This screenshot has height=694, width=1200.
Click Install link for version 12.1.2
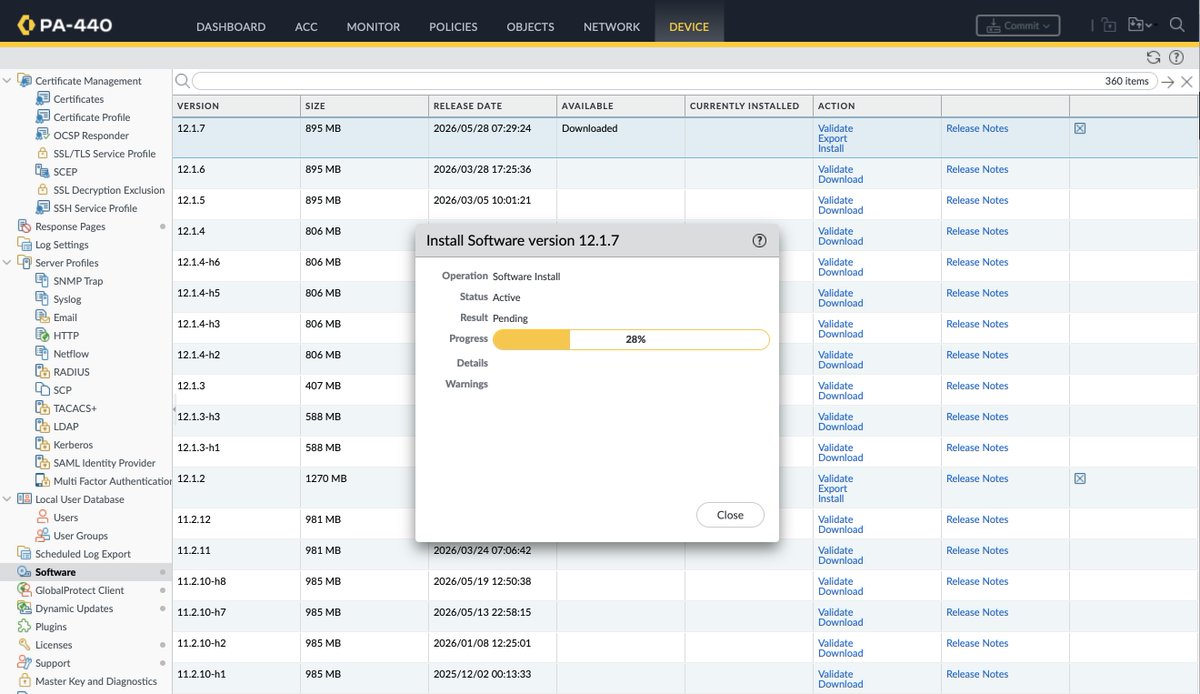831,498
